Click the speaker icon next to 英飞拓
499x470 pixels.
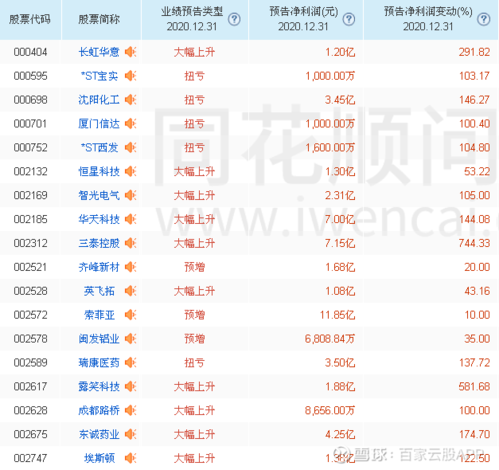[x=130, y=291]
